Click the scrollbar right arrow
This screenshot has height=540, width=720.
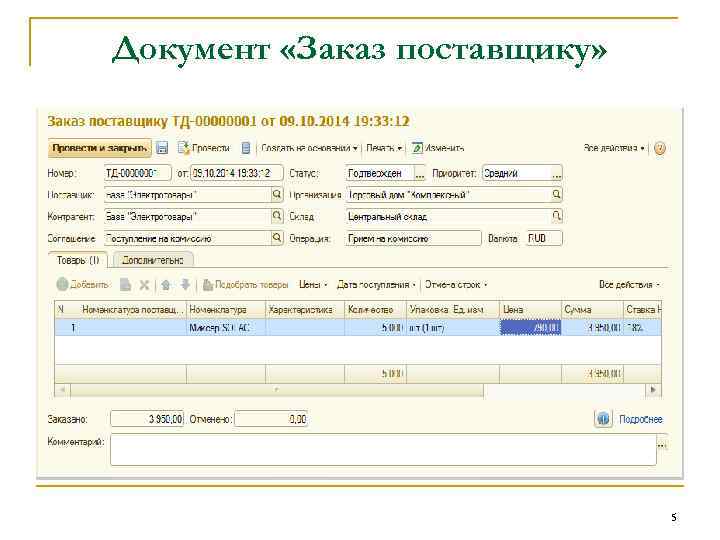click(653, 390)
